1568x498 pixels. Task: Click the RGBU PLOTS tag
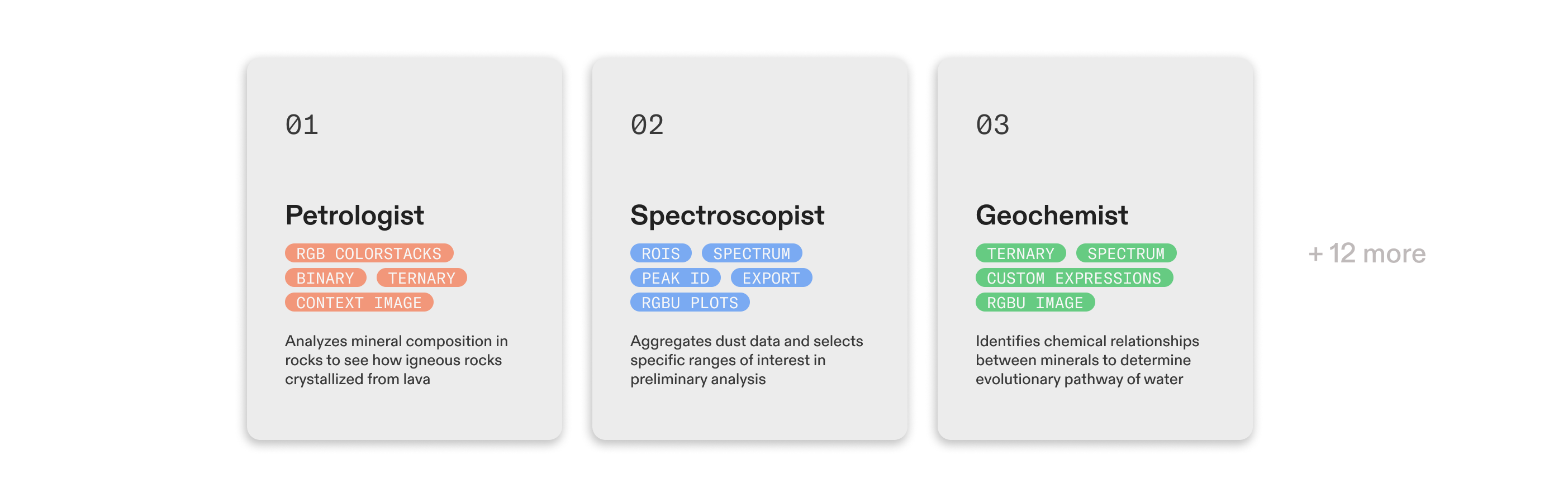690,302
